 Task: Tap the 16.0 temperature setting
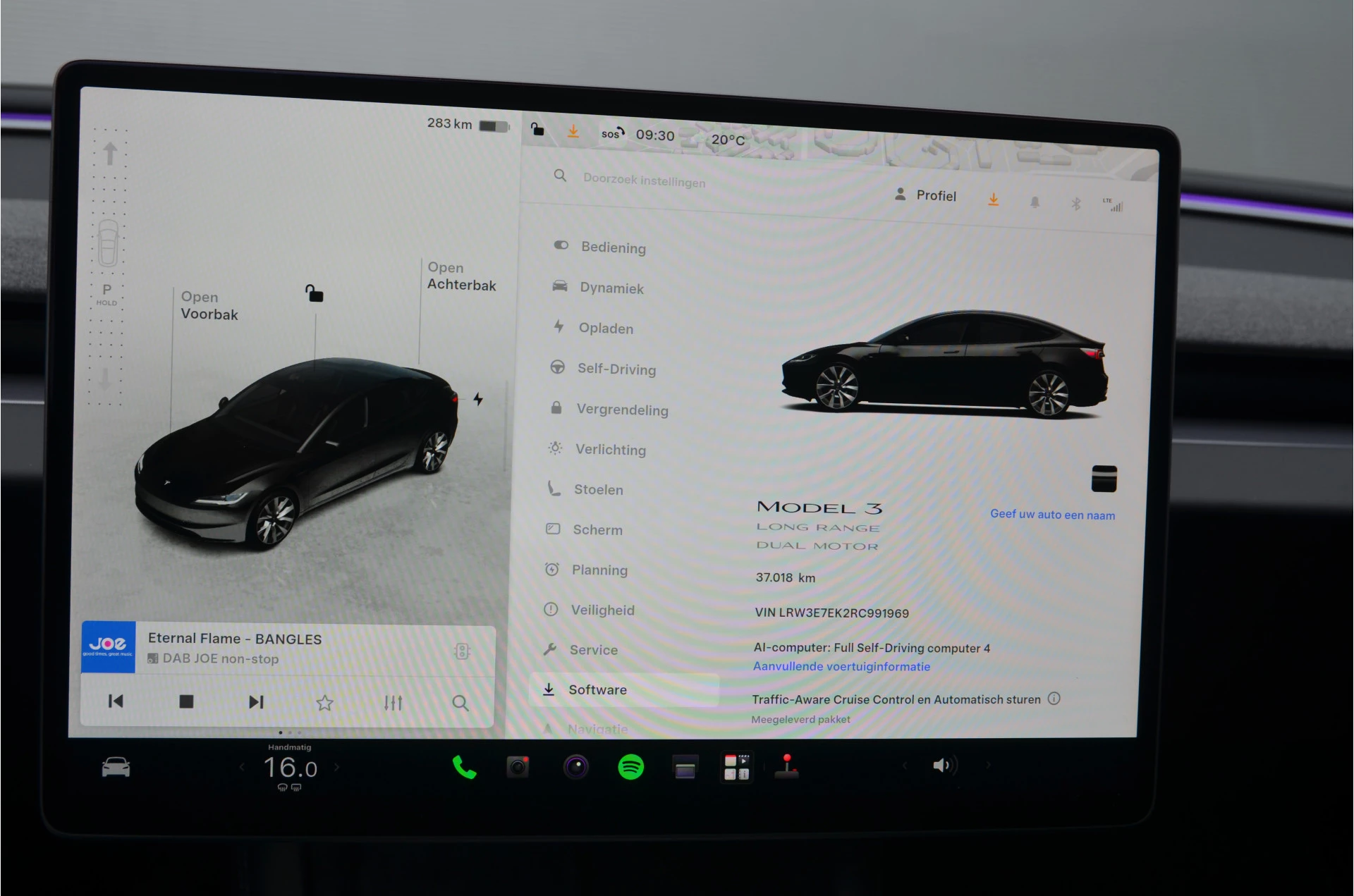click(x=290, y=768)
